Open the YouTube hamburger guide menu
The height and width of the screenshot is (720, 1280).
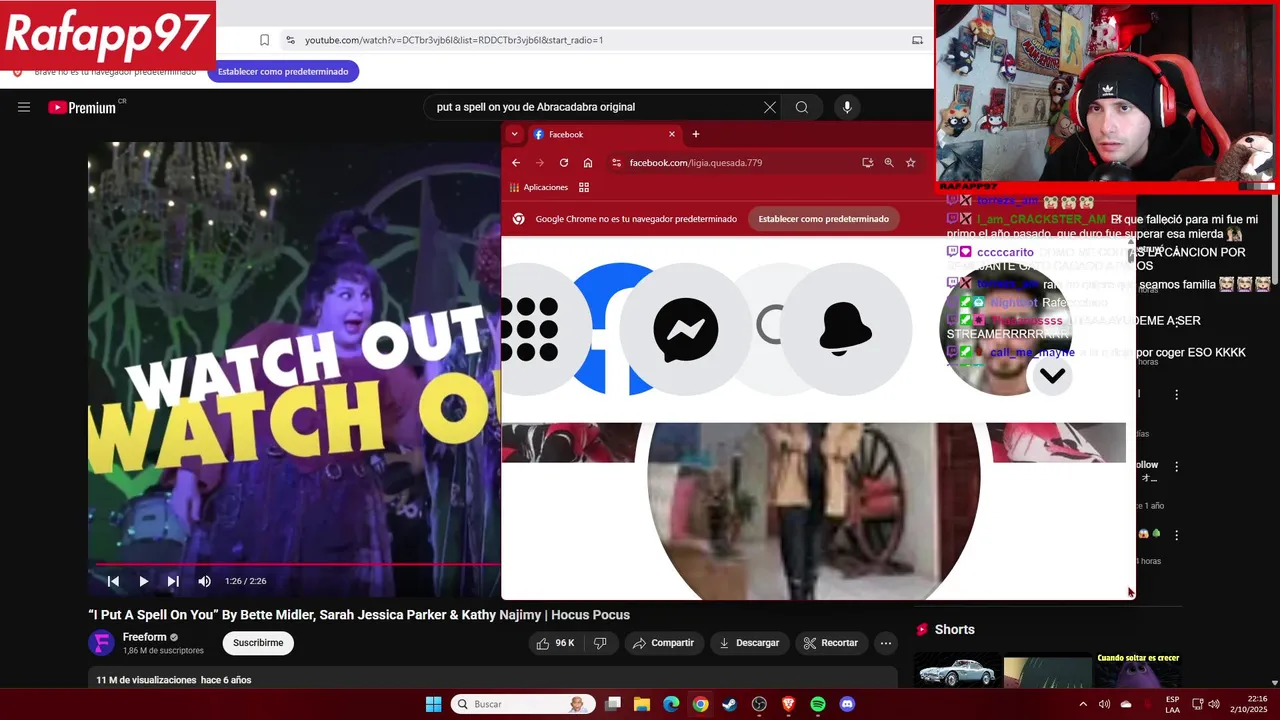24,107
